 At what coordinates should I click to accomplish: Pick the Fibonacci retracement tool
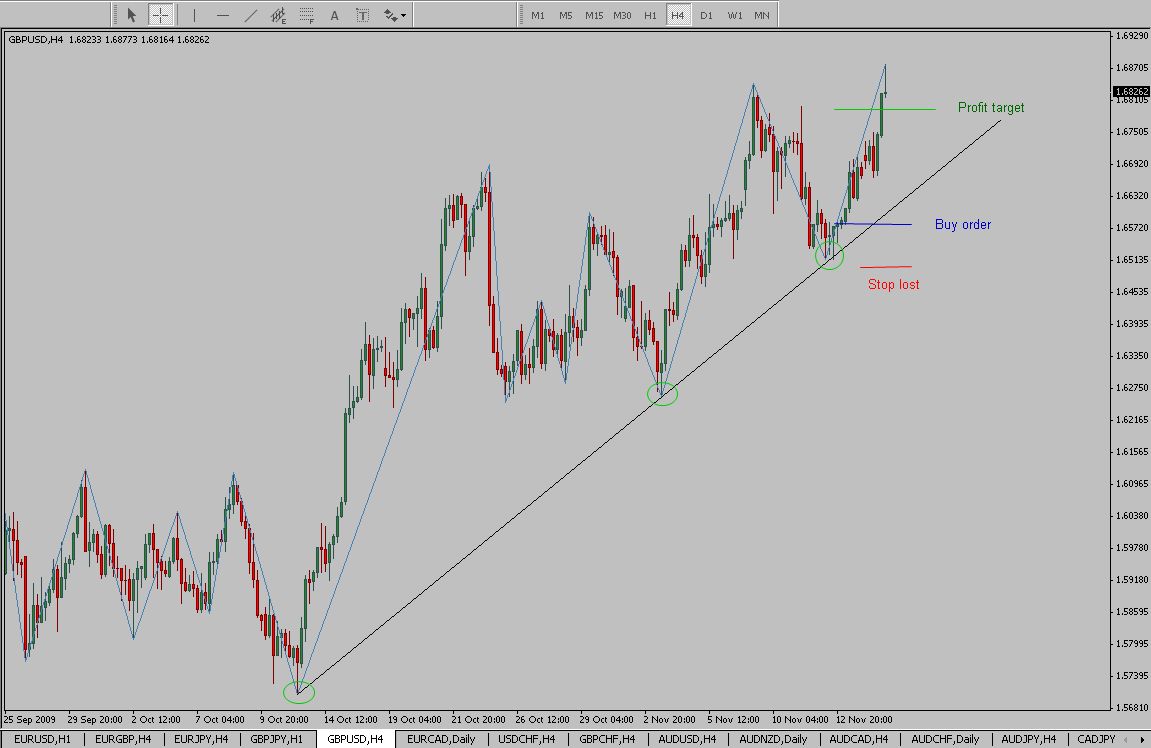click(x=306, y=15)
